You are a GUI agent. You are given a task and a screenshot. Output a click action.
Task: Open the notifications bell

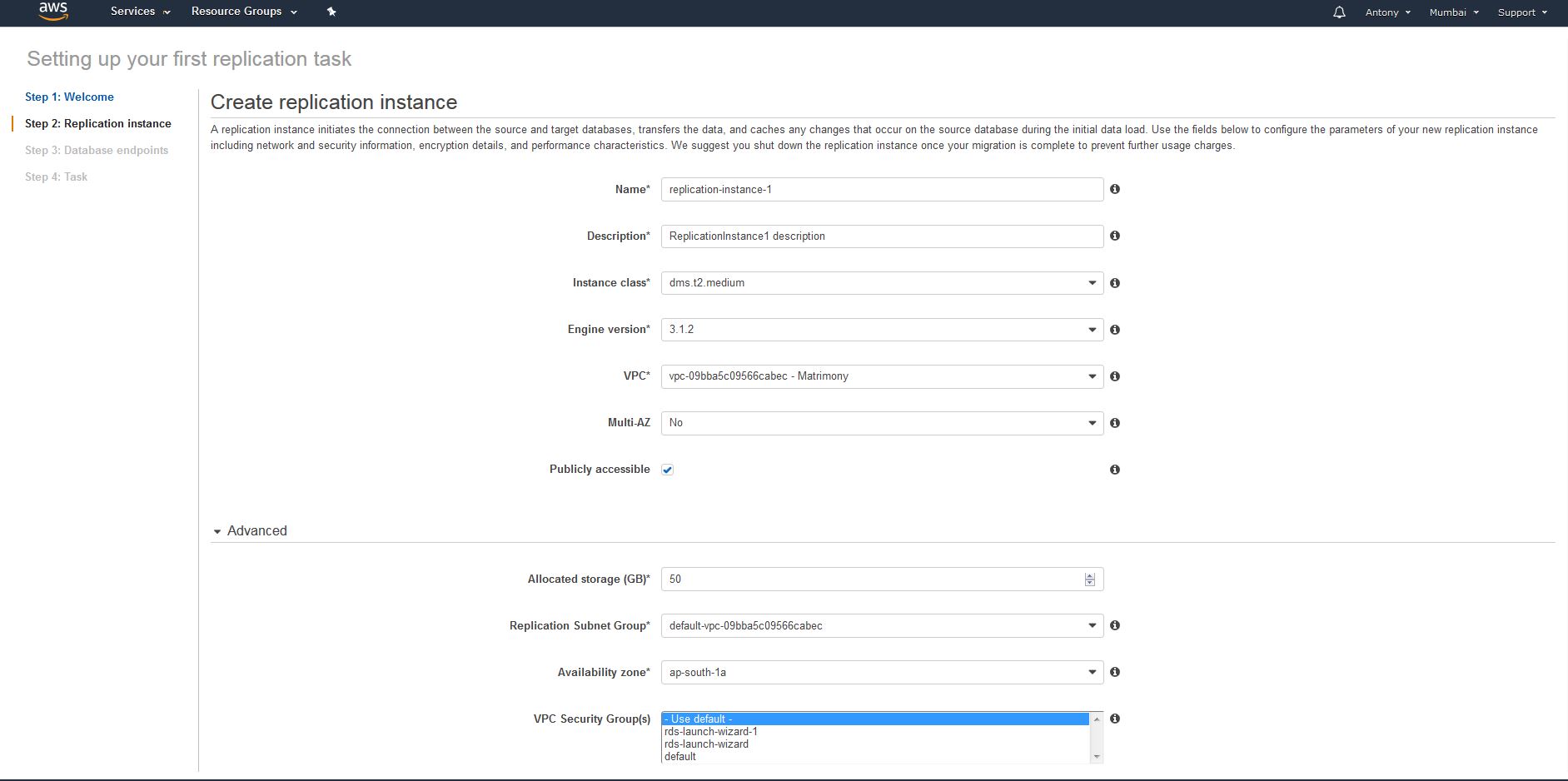click(x=1339, y=12)
